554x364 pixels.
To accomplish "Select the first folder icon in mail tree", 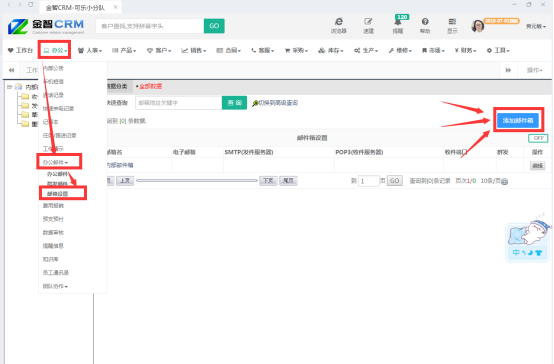I will (25, 96).
